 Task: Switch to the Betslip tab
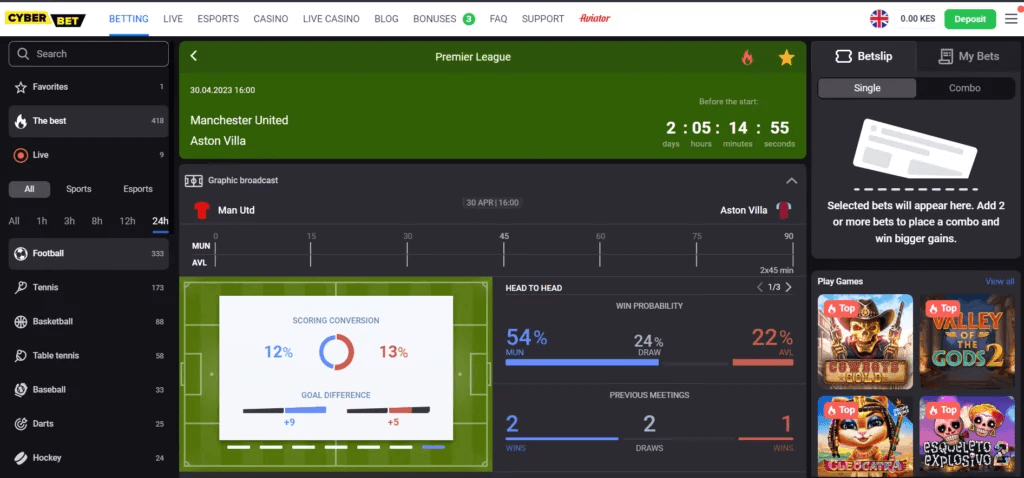coord(864,57)
